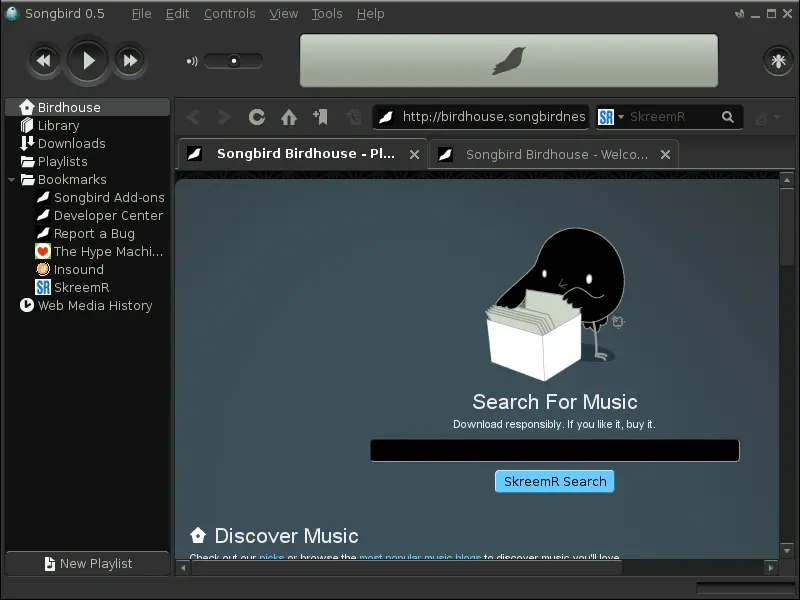This screenshot has height=600, width=800.
Task: Switch to mini player mode icon
Action: [739, 14]
